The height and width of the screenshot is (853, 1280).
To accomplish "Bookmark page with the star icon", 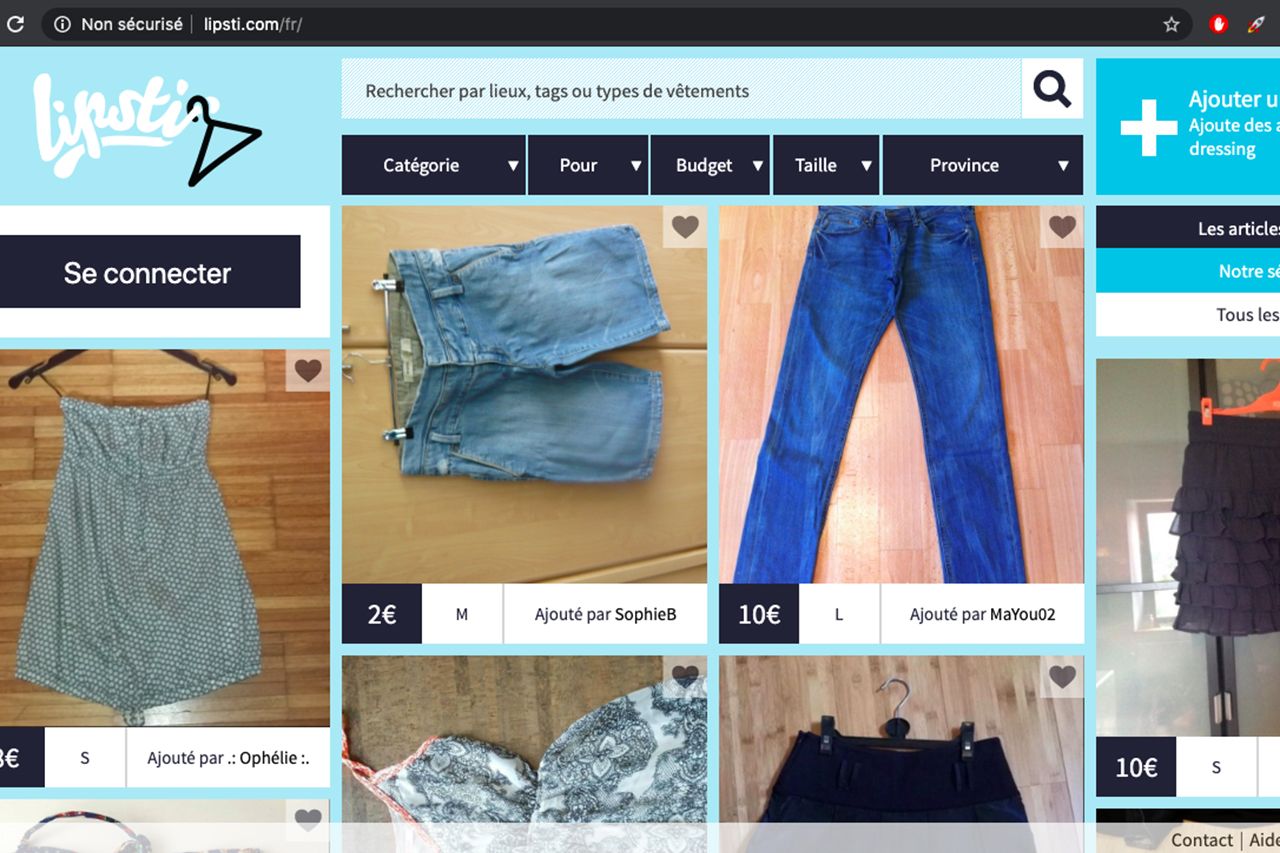I will 1171,24.
